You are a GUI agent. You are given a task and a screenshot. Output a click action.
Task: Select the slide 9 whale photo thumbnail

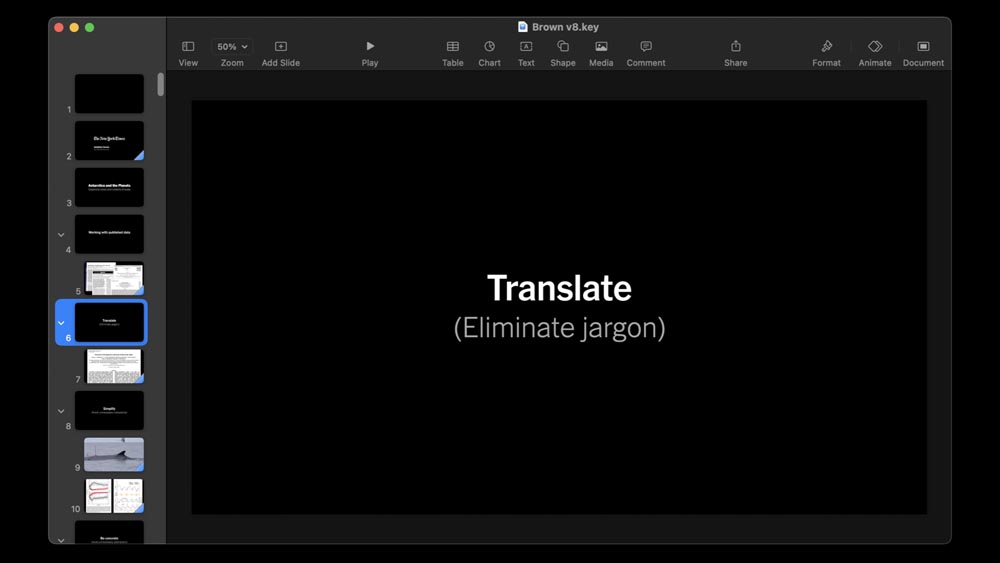[x=114, y=454]
